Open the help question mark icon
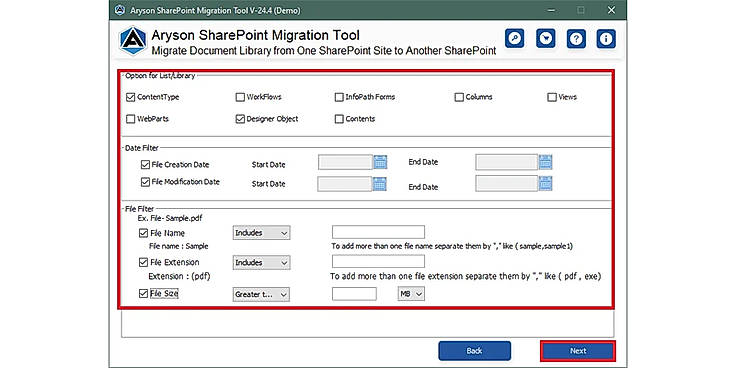Viewport: 736px width, 368px height. point(576,38)
